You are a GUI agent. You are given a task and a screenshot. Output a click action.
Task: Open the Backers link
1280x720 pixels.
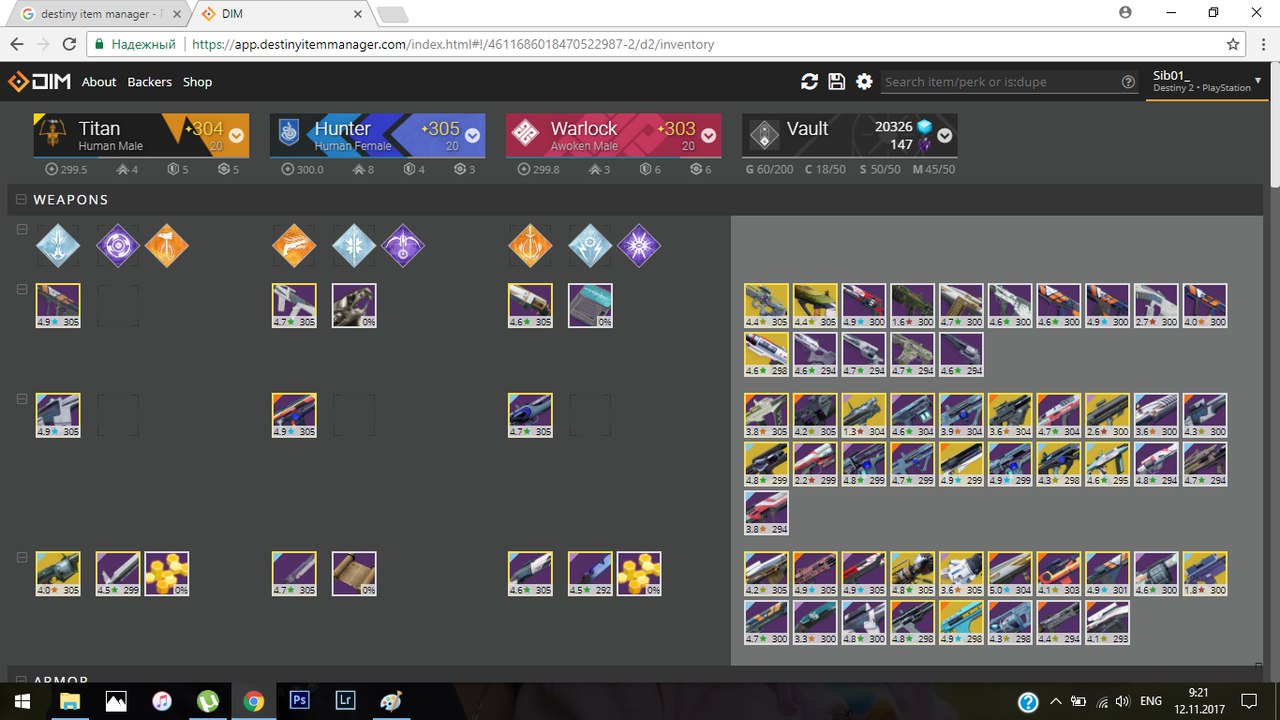pos(149,82)
